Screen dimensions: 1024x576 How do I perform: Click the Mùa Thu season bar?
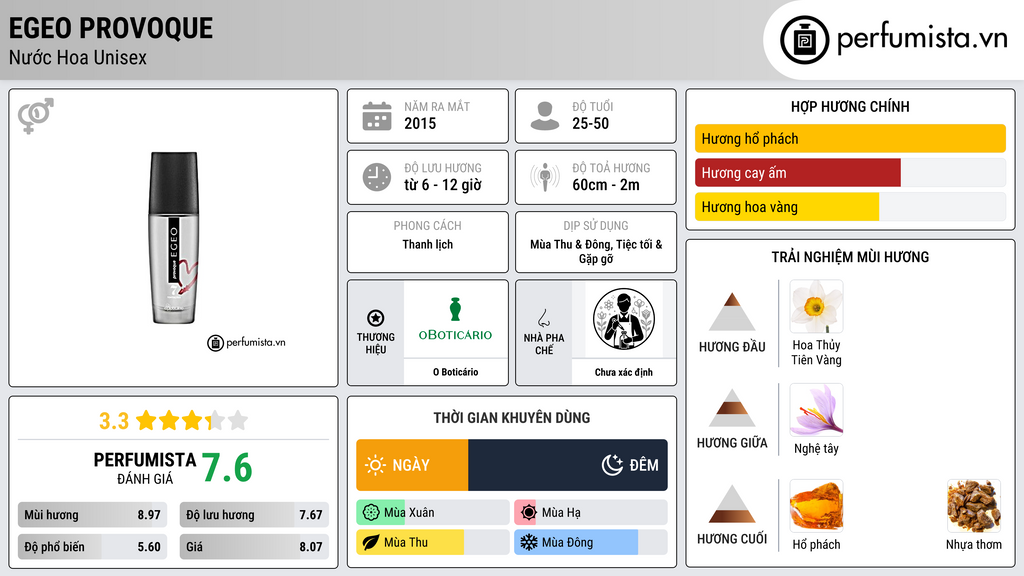point(432,542)
